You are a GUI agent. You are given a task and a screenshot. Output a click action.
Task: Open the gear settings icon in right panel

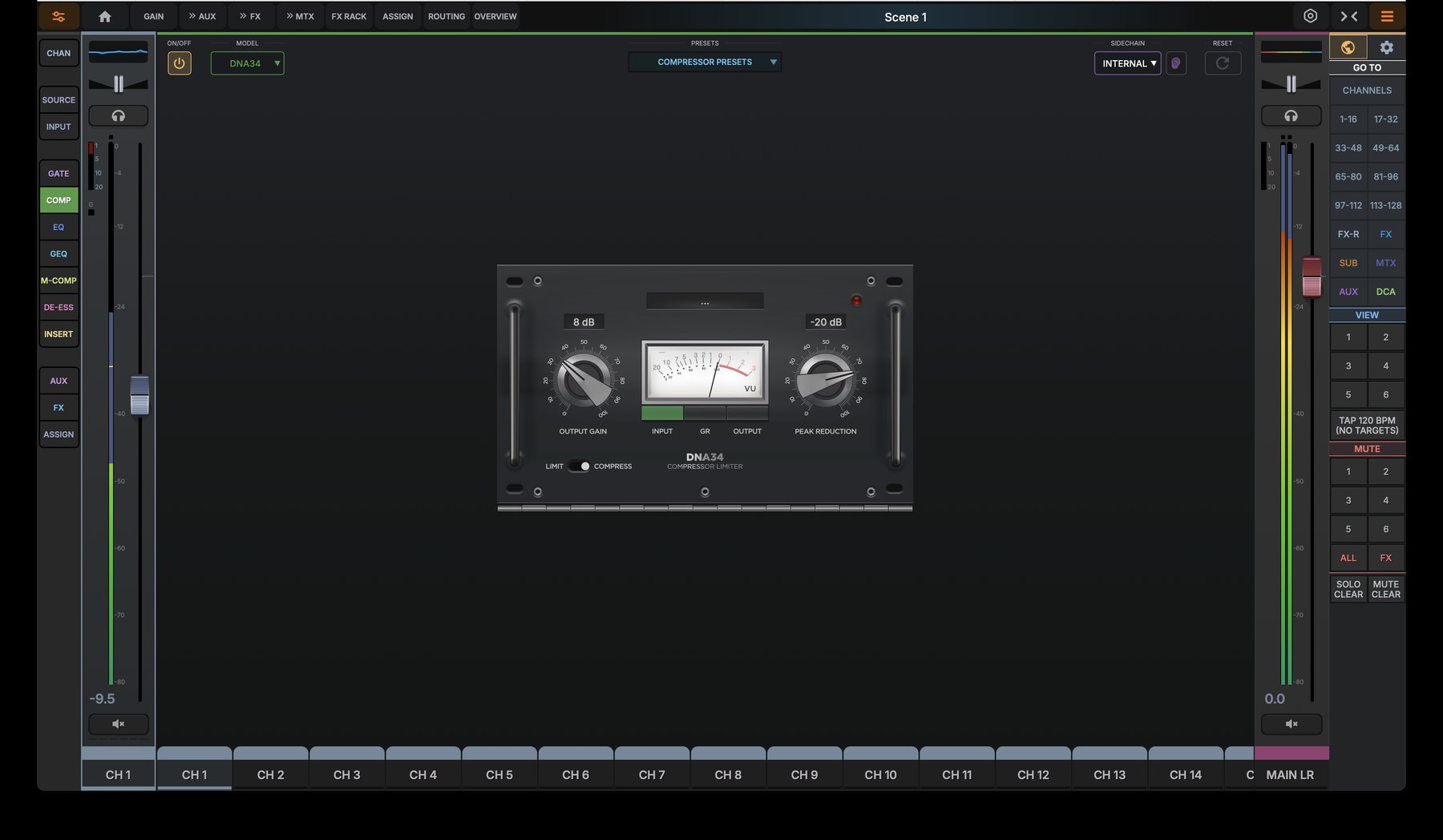(1386, 47)
